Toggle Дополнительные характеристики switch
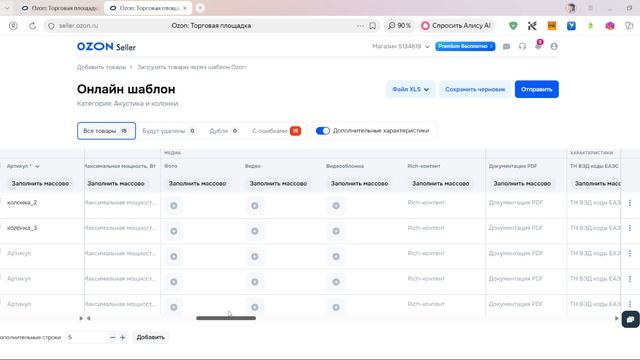Screen dimensions: 640x360 (x=322, y=131)
